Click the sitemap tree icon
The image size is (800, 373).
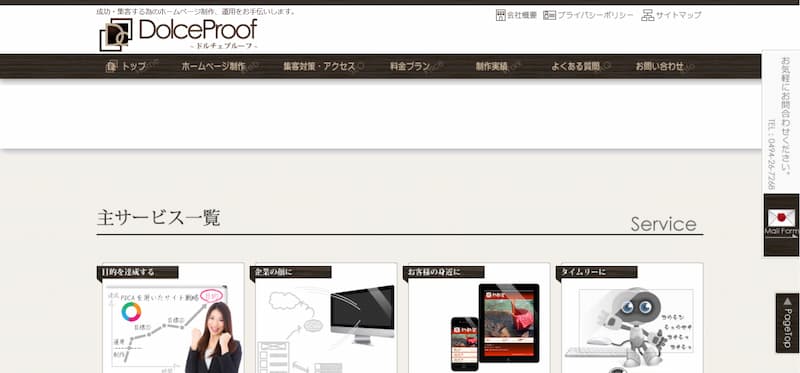647,15
